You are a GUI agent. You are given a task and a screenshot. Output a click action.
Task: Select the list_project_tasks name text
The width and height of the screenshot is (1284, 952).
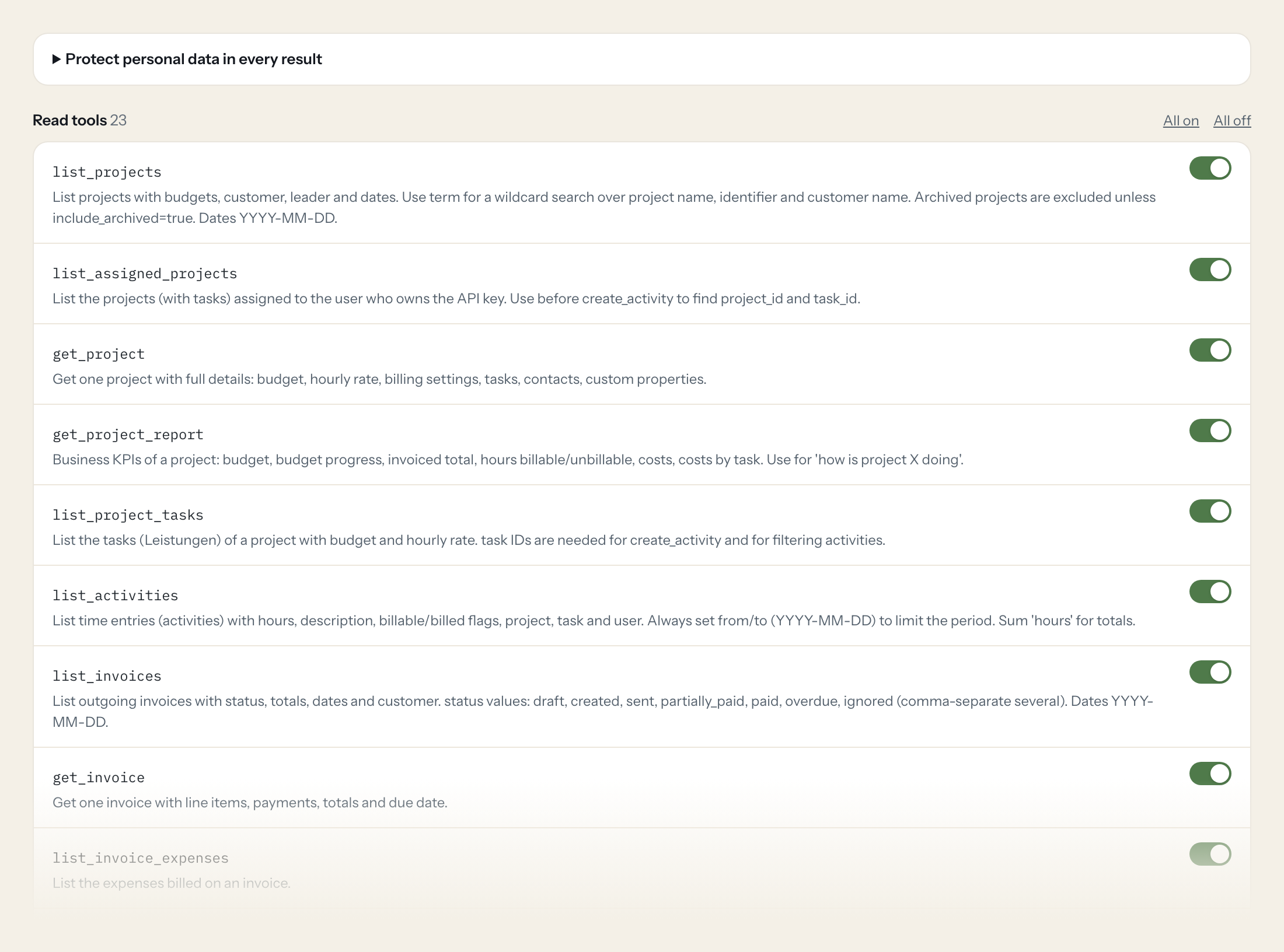point(128,515)
